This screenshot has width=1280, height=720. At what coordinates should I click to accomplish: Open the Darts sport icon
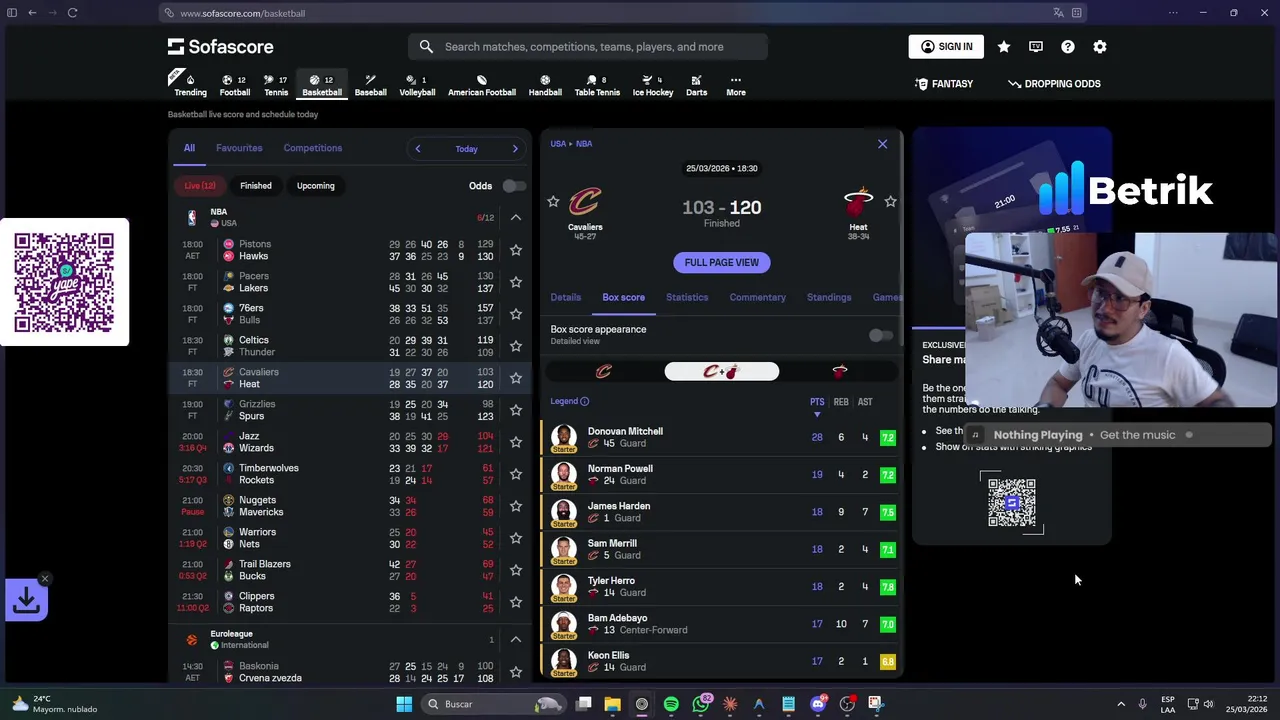point(696,85)
